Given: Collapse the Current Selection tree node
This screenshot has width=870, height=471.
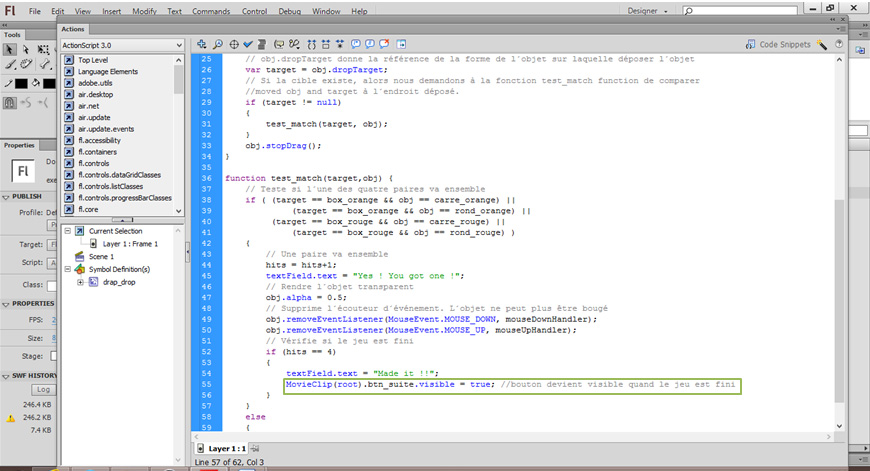Looking at the screenshot, I should click(x=68, y=231).
